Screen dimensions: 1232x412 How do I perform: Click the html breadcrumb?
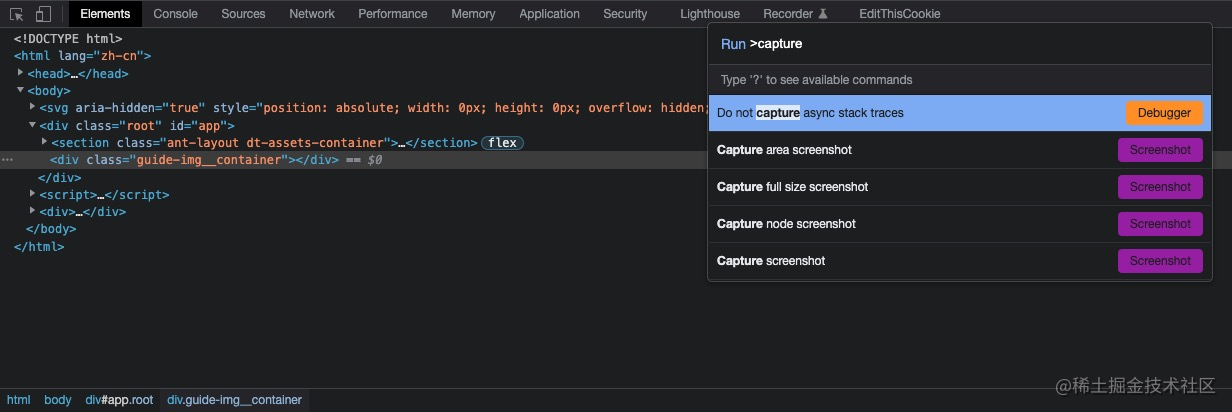(x=19, y=400)
